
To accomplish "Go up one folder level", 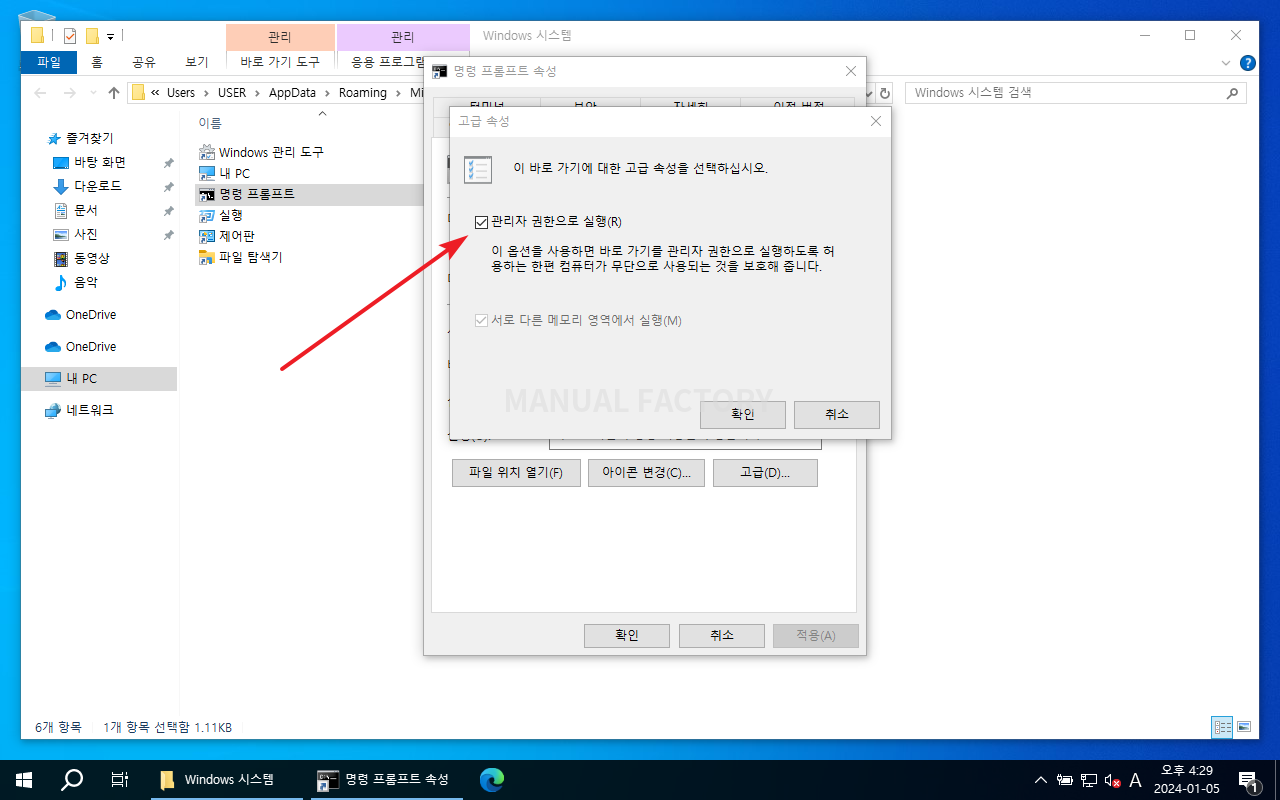I will (113, 93).
